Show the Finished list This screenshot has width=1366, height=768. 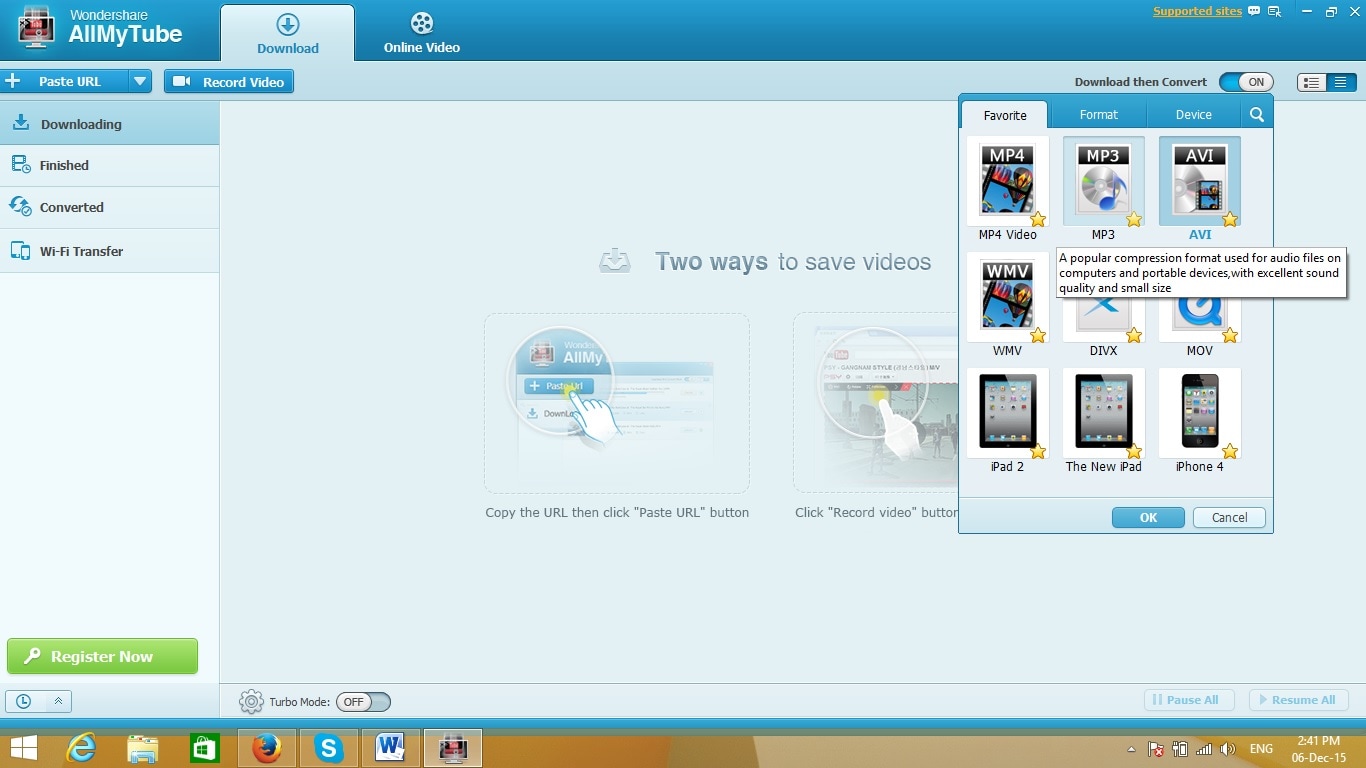point(109,165)
